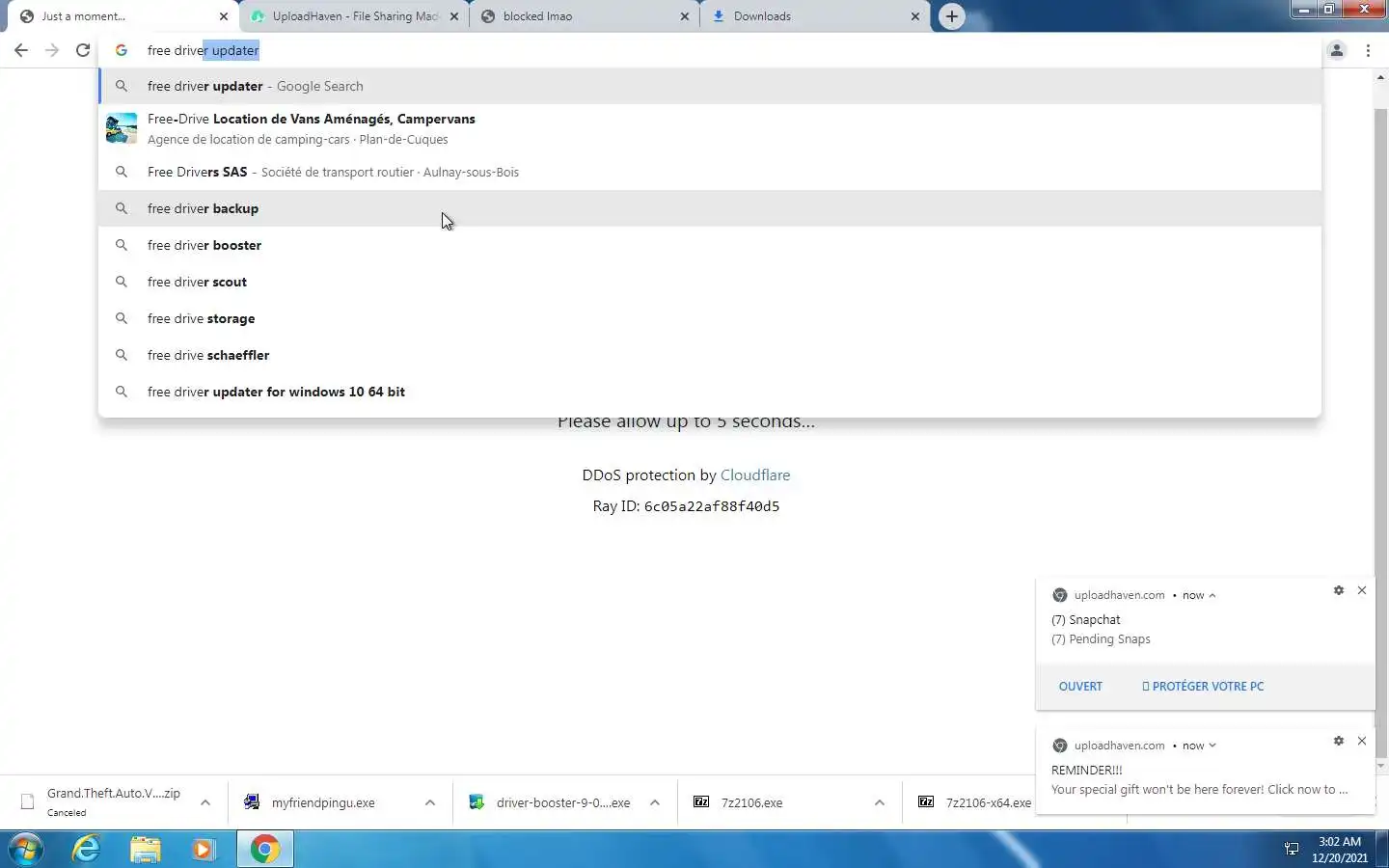Close the 'blocked lmao' tab
The width and height of the screenshot is (1389, 868).
click(685, 16)
